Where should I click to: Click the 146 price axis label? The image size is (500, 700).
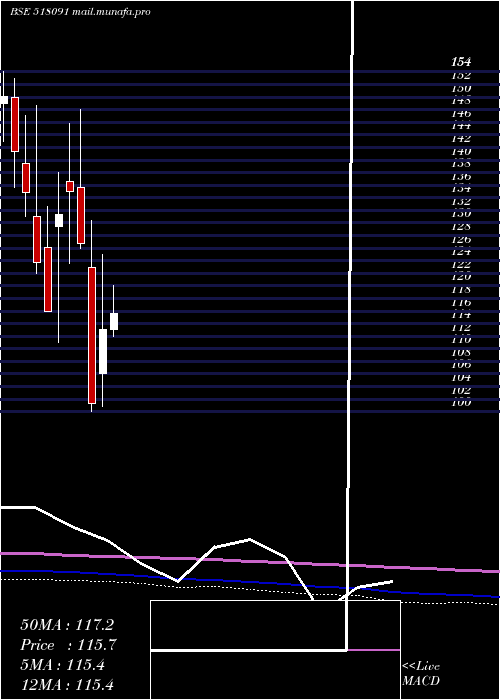461,113
